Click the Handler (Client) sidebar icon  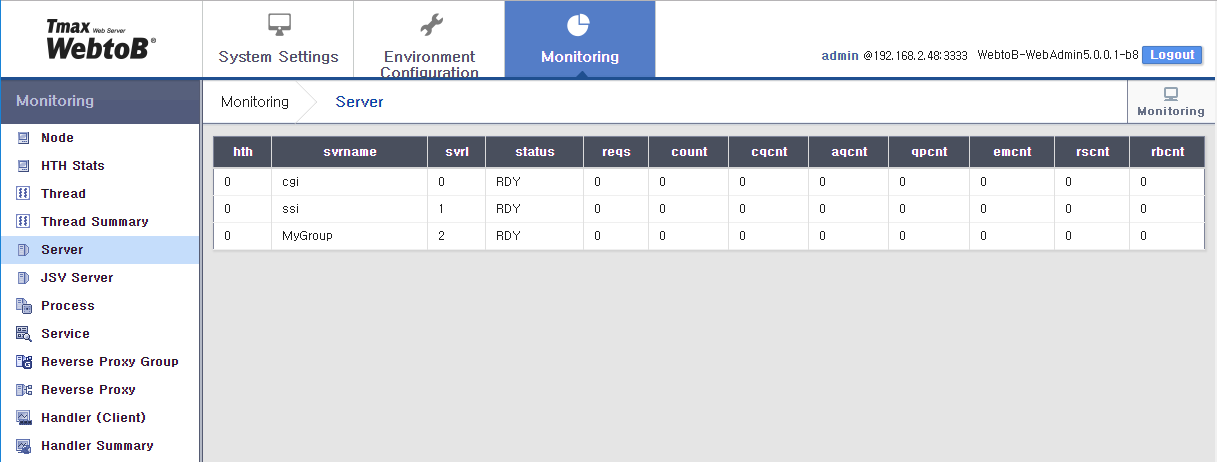(x=24, y=418)
